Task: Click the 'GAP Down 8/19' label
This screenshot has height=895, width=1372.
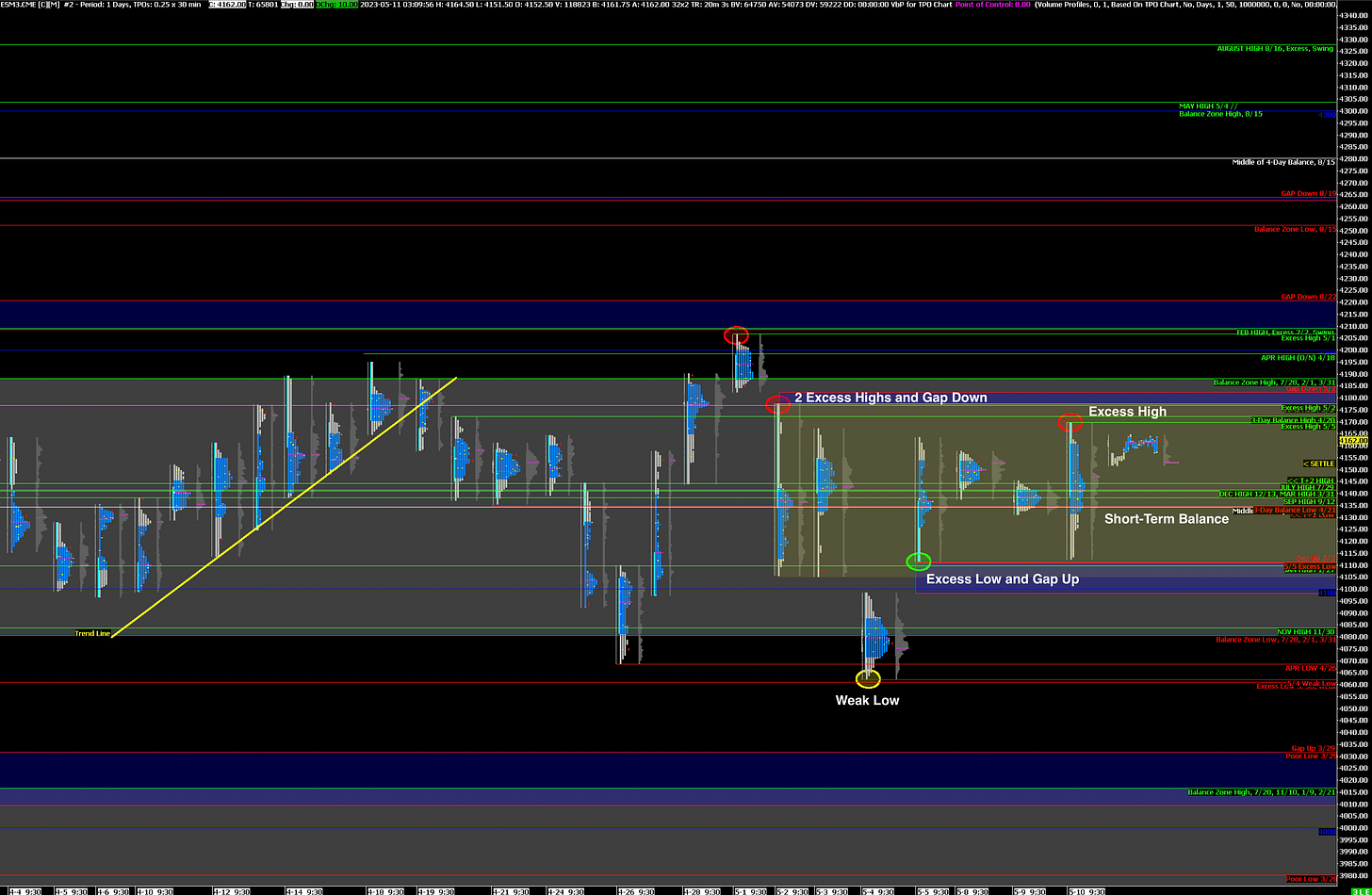Action: (1308, 193)
